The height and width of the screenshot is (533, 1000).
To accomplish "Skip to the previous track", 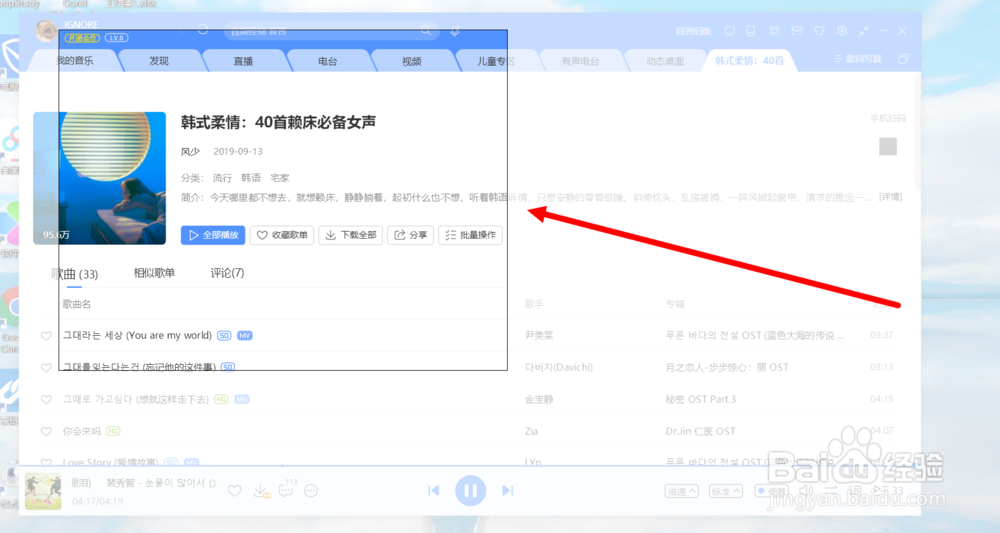I will pyautogui.click(x=434, y=490).
